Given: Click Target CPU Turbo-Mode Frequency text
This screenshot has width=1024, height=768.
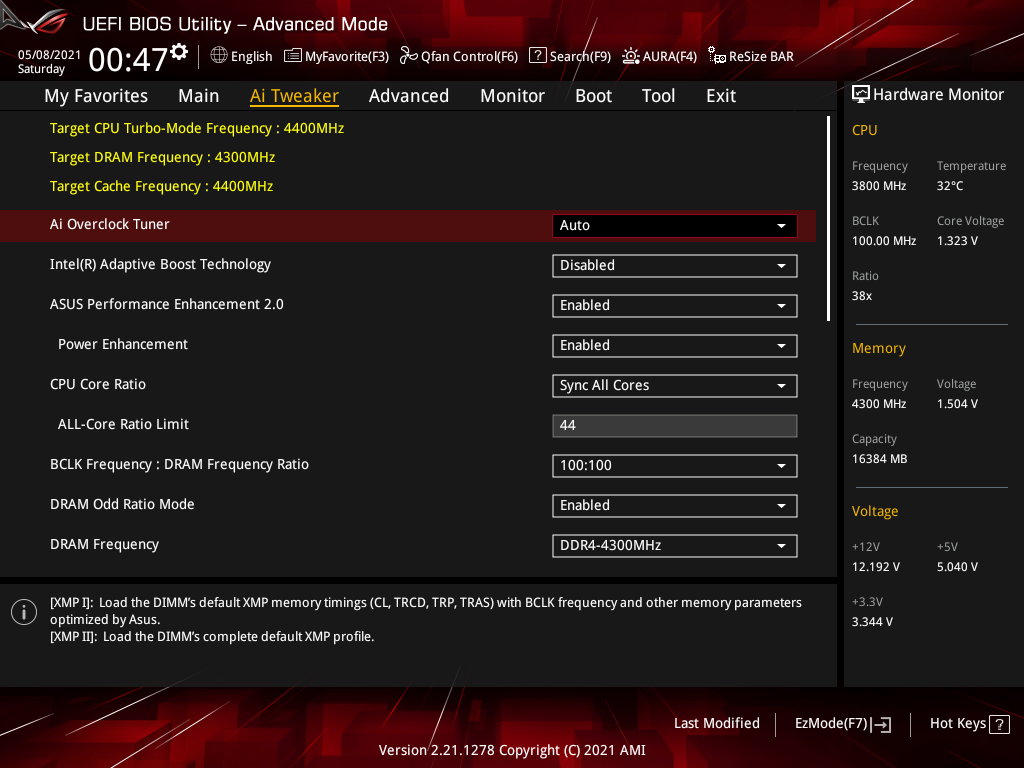Looking at the screenshot, I should tap(197, 129).
